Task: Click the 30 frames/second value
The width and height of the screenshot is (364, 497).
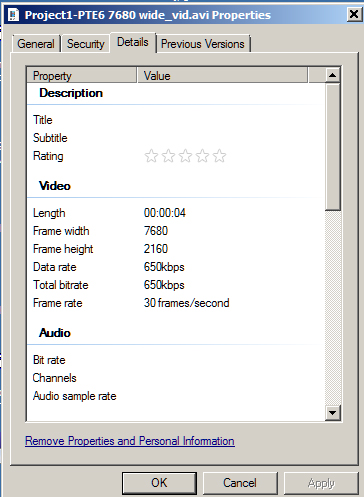Action: (x=186, y=303)
